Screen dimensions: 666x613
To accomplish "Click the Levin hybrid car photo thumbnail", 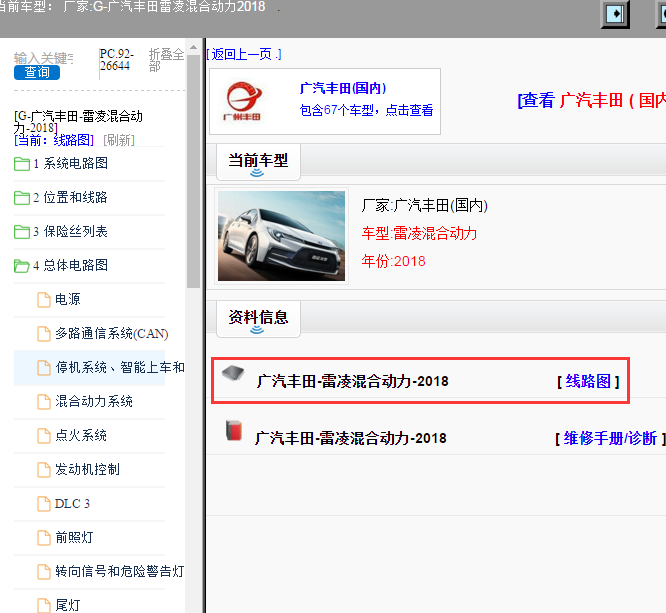I will point(281,236).
